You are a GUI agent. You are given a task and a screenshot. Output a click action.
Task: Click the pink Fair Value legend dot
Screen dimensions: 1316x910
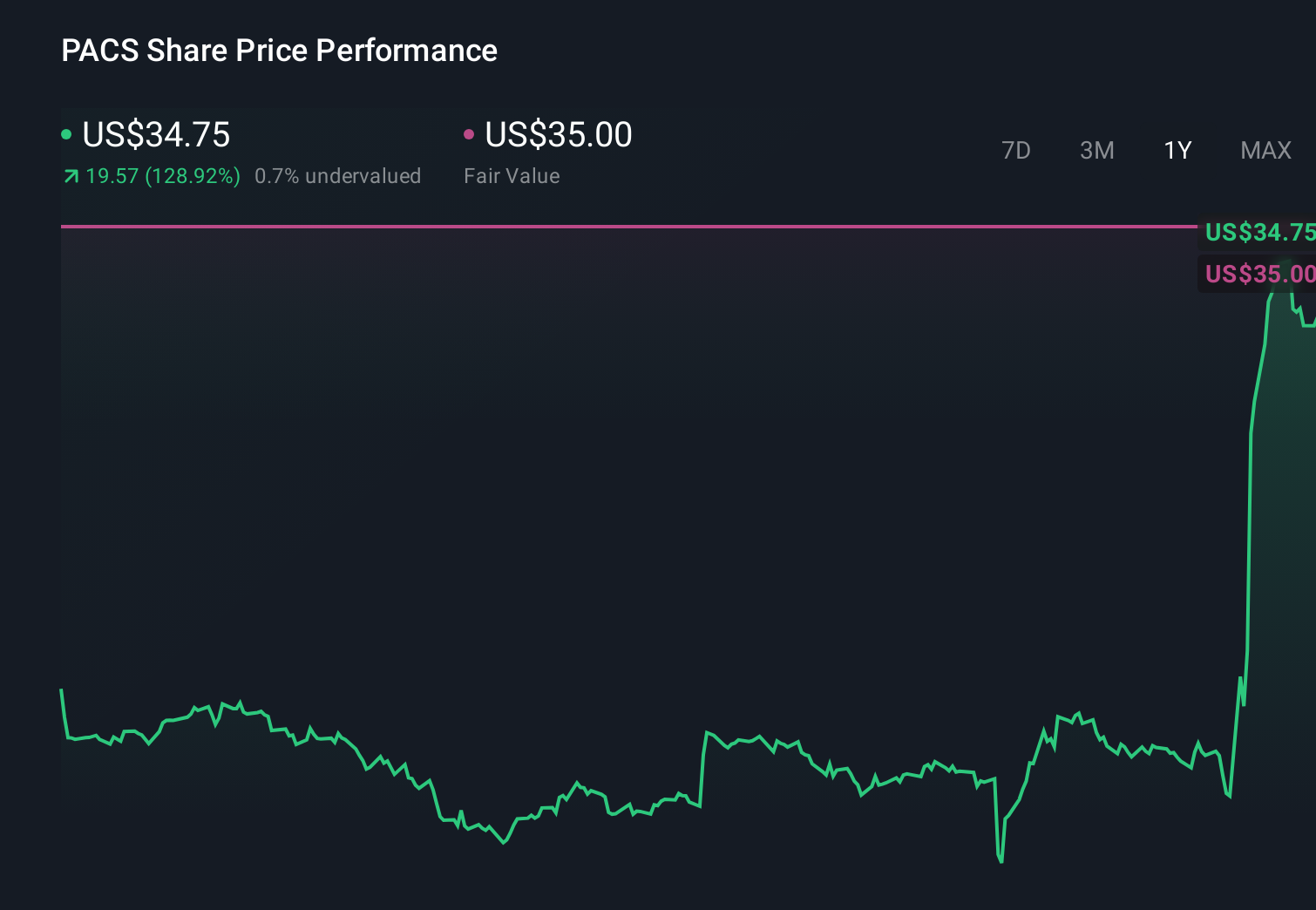(470, 133)
